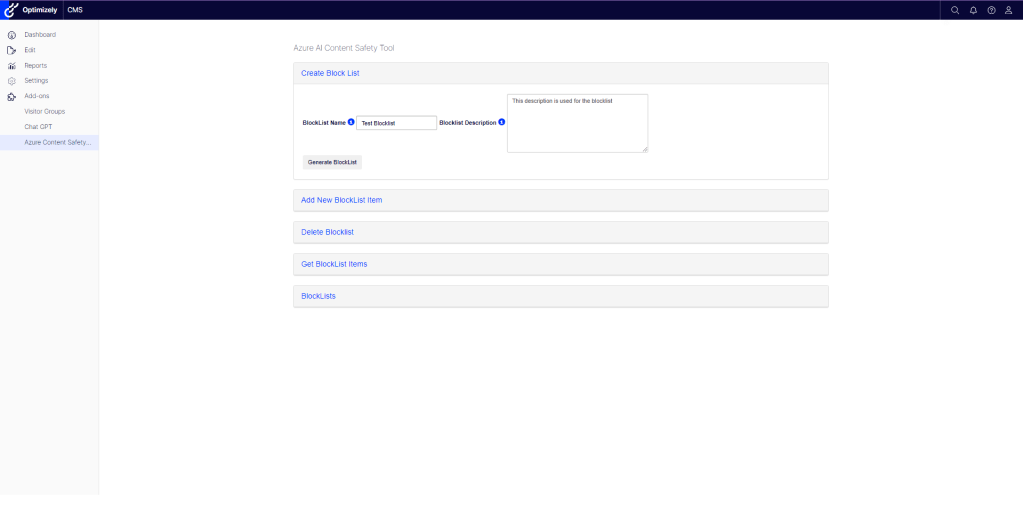Open Edit in the sidebar

pyautogui.click(x=30, y=50)
